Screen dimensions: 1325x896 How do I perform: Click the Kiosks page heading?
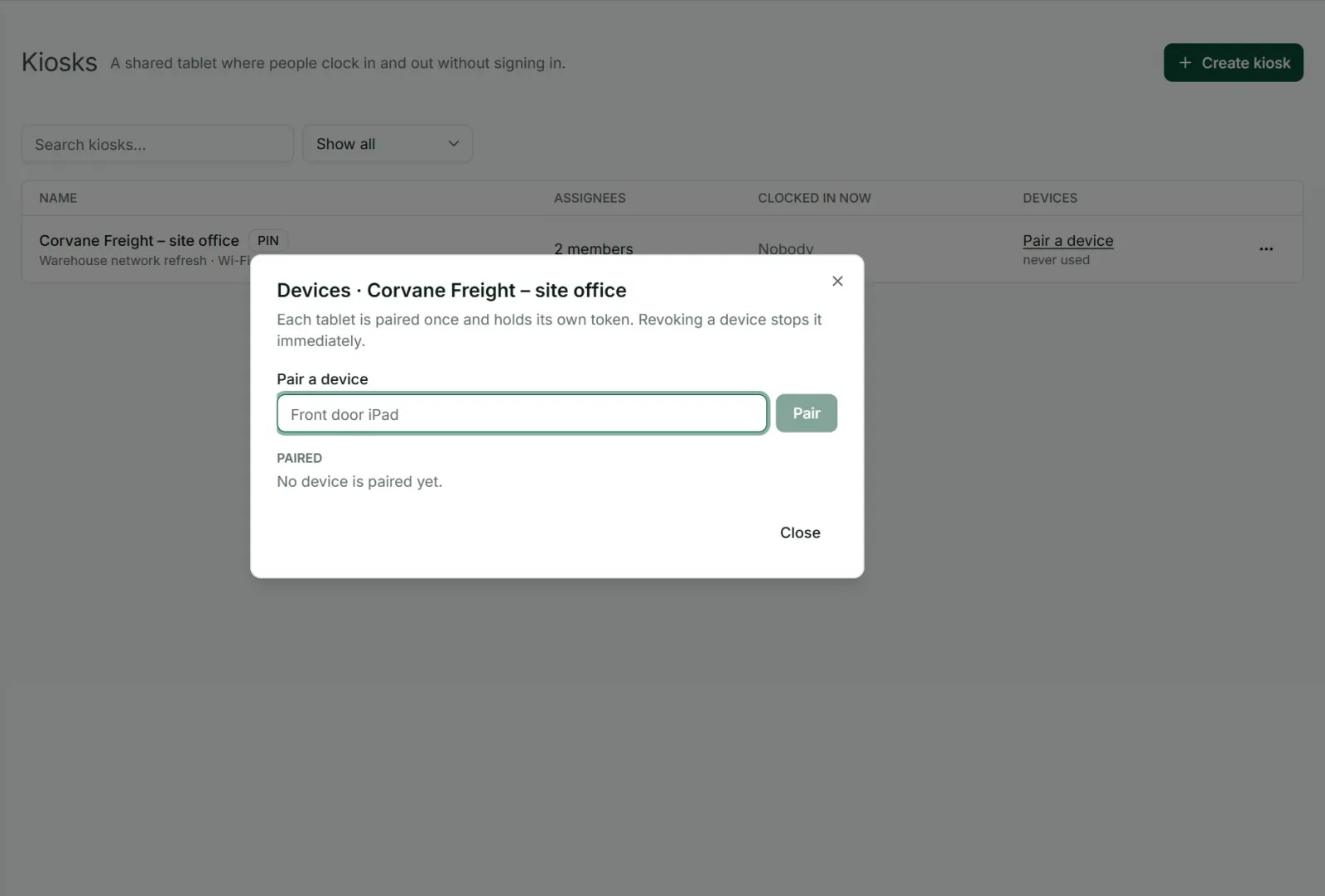point(60,62)
